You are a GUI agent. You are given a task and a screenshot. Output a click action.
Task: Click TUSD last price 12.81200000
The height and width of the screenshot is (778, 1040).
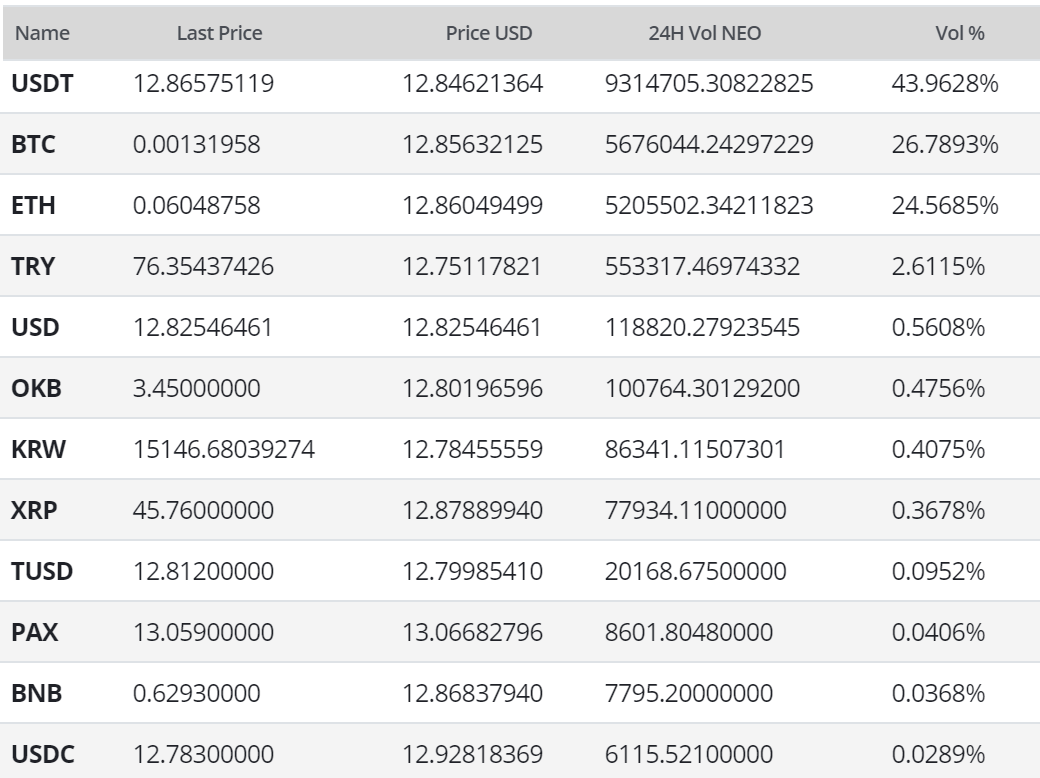click(x=204, y=572)
